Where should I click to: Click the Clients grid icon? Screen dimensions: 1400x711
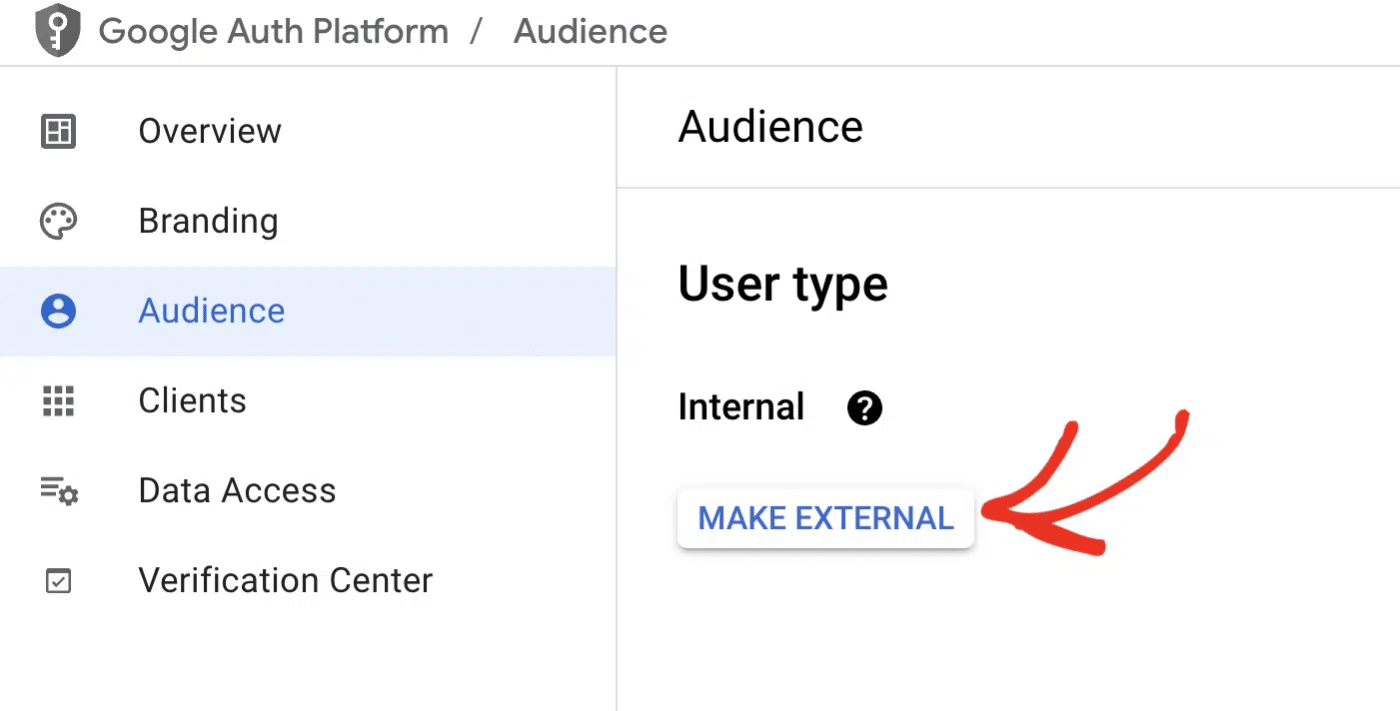58,401
